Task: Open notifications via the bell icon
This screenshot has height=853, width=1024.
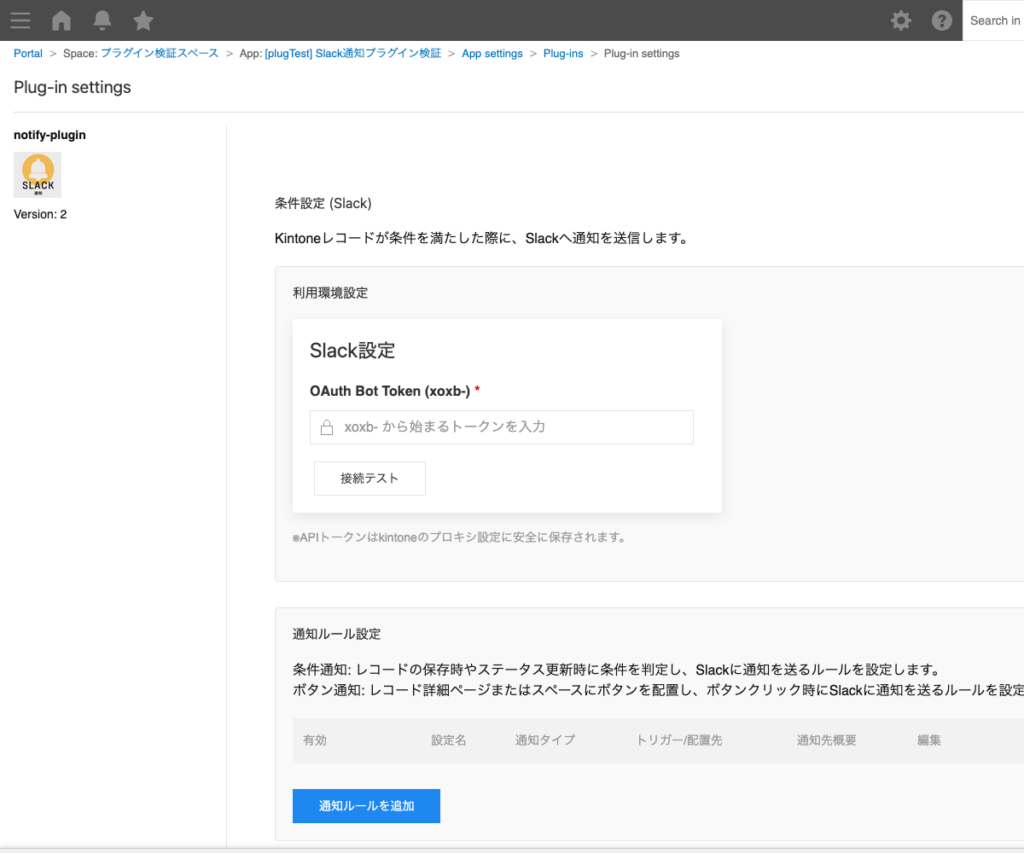Action: 101,20
